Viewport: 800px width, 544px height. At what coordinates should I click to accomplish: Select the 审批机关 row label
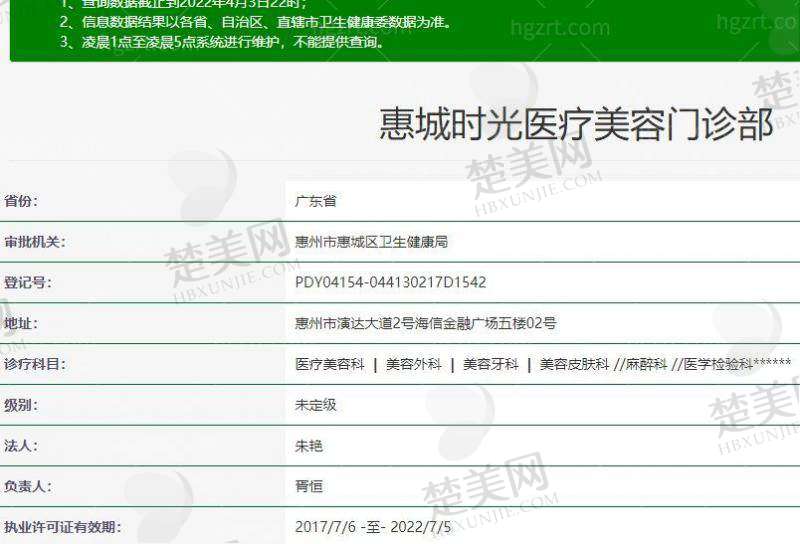34,242
